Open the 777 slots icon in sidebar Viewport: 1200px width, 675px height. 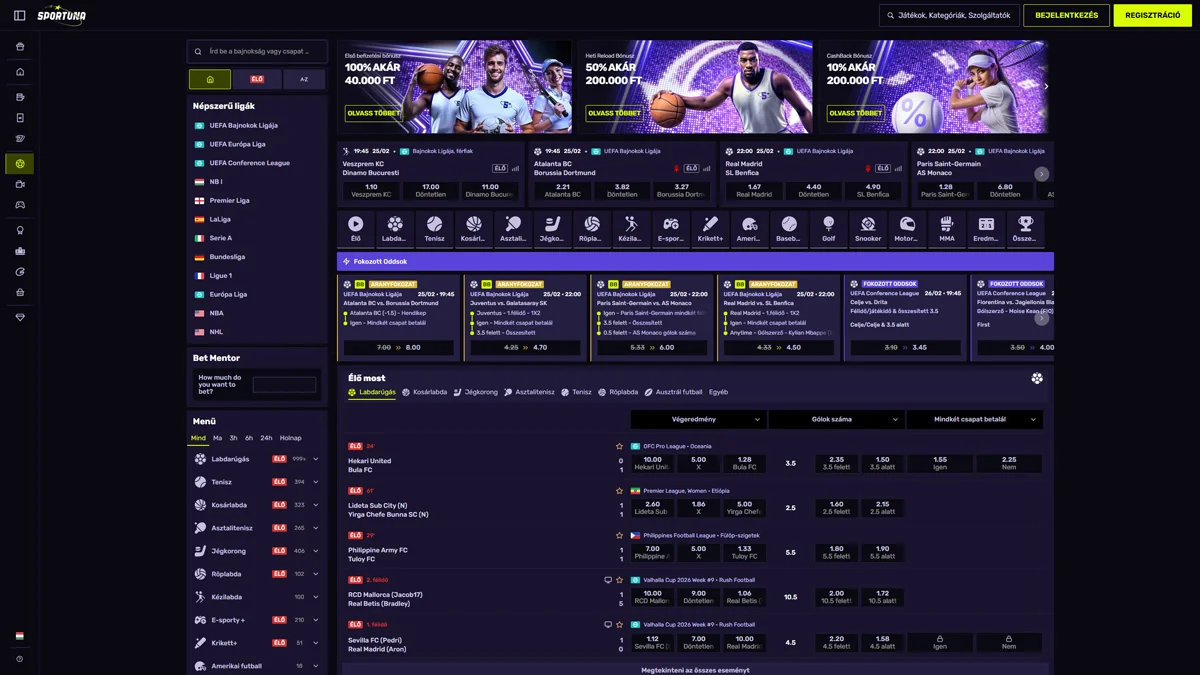click(19, 138)
